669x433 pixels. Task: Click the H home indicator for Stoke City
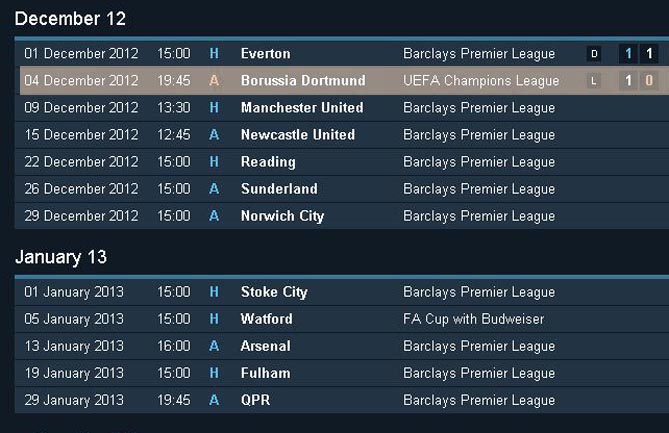[214, 292]
